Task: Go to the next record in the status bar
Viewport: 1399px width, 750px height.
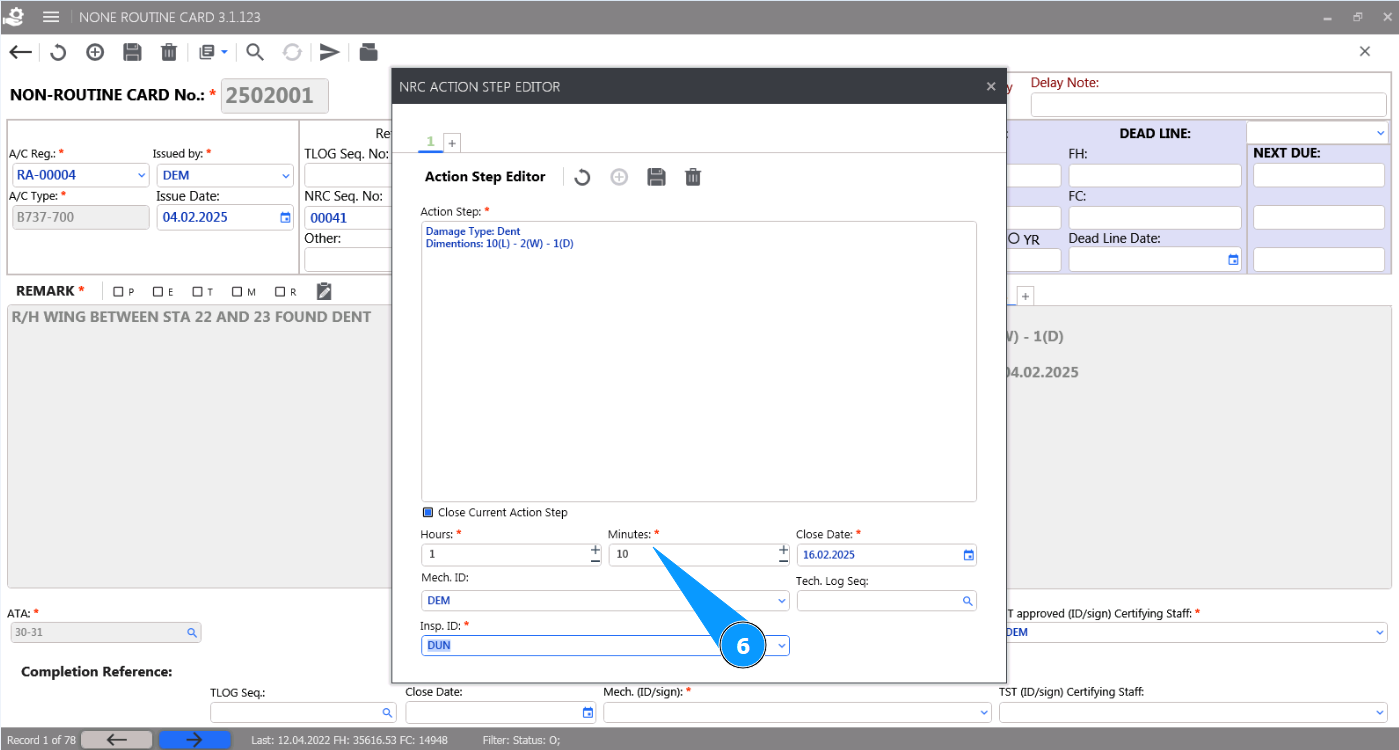Action: click(x=195, y=740)
